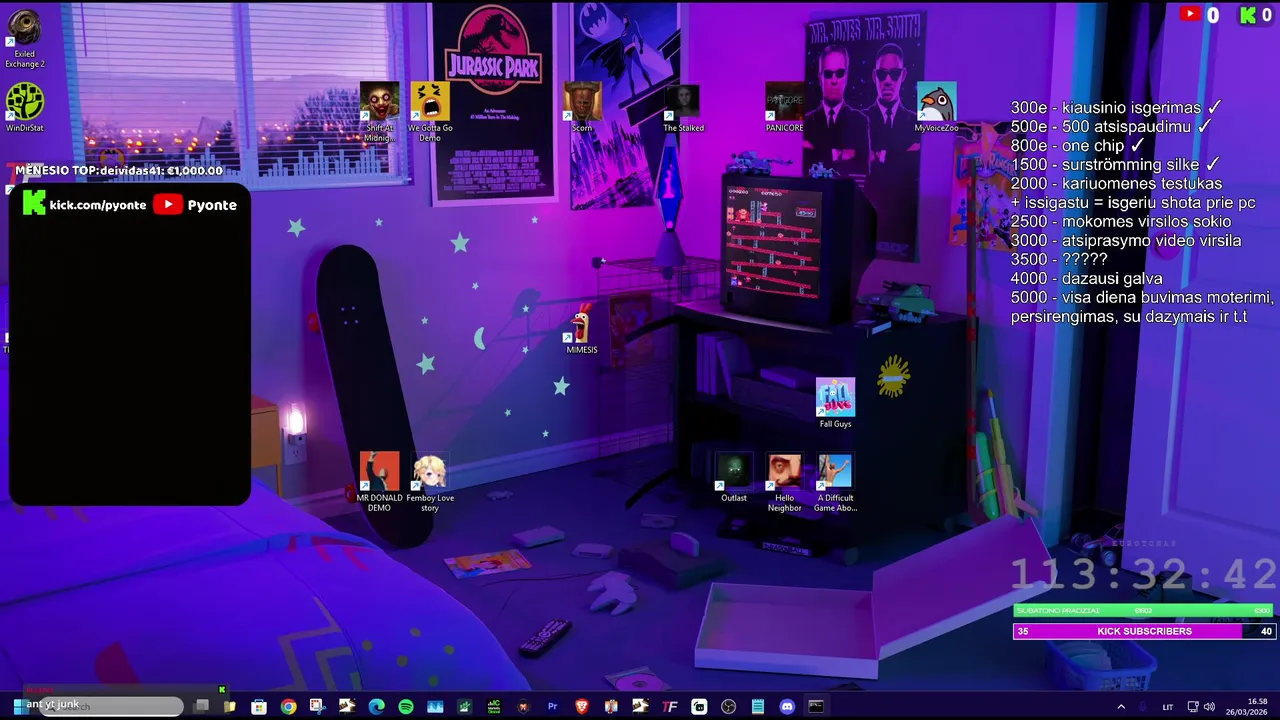Switch the LIT keyboard language indicator
Screen dimensions: 1280x720
(x=1167, y=707)
